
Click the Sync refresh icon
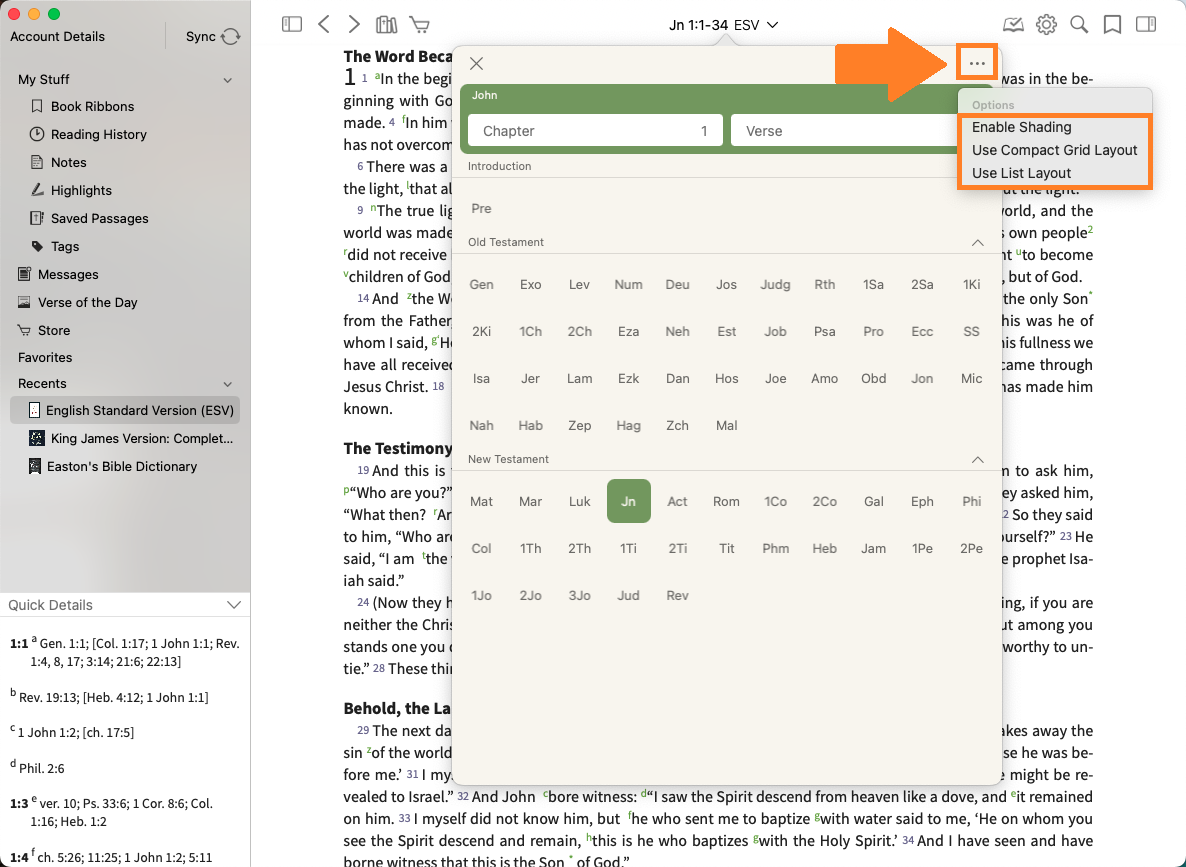click(231, 37)
